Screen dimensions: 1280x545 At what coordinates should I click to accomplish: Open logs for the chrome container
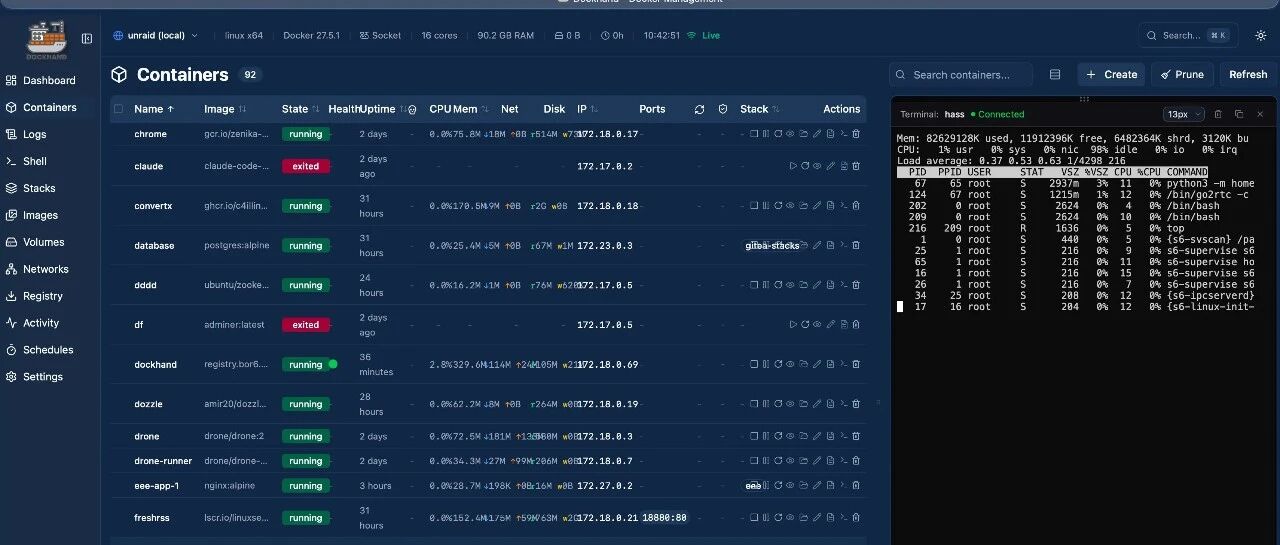click(x=830, y=133)
